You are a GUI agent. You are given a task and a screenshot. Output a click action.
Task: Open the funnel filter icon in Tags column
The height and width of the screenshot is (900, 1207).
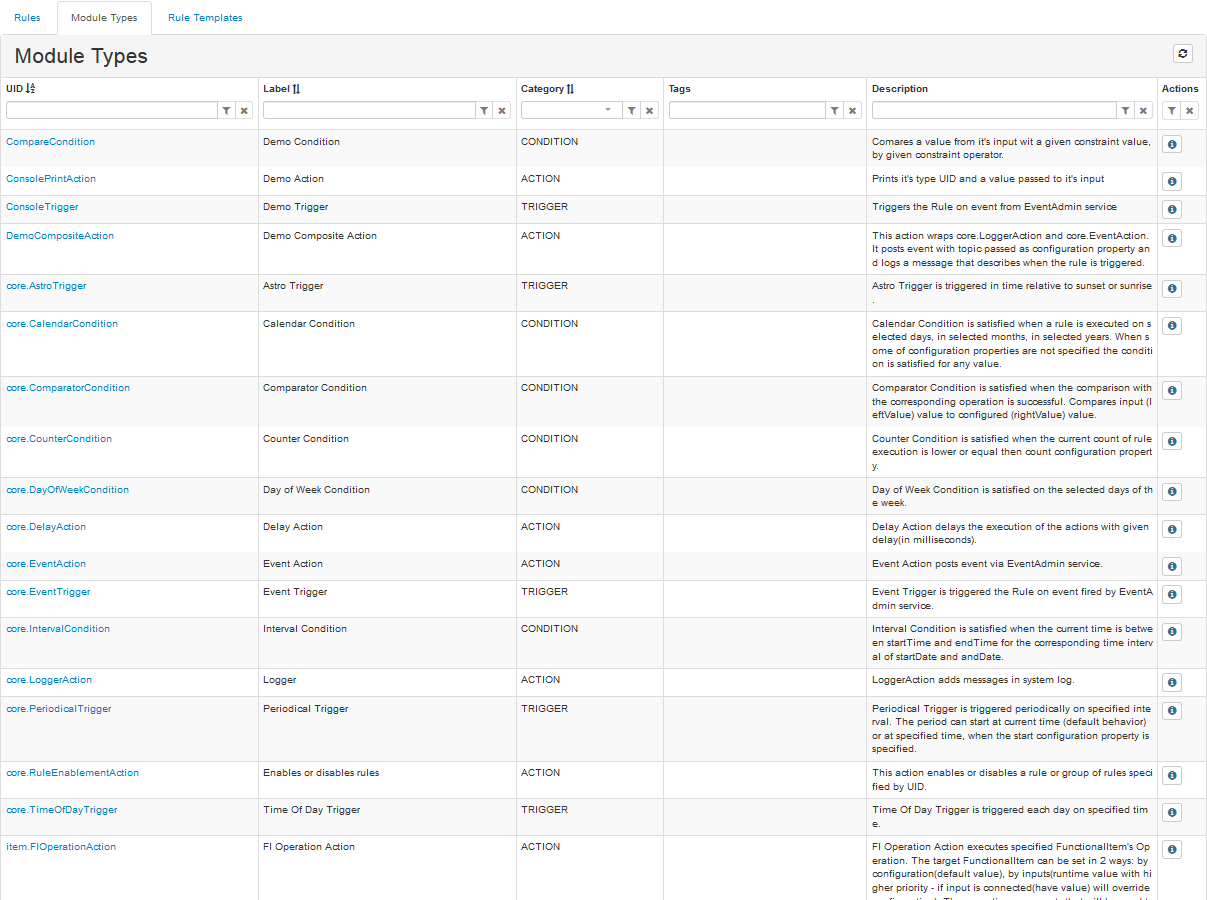pyautogui.click(x=834, y=110)
